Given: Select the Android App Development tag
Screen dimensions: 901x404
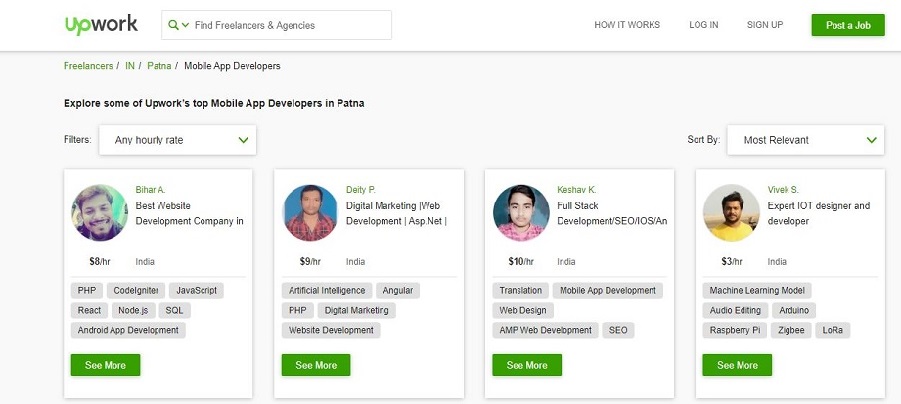Looking at the screenshot, I should (128, 330).
